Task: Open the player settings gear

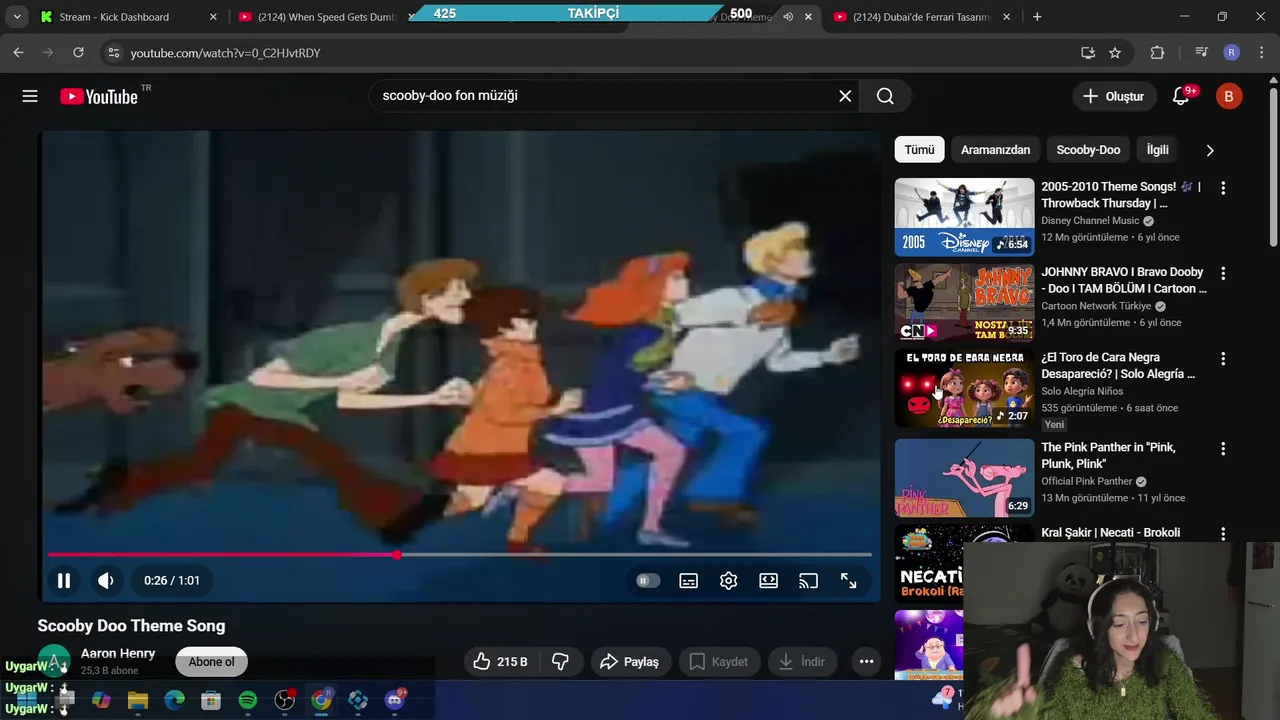Action: [x=729, y=580]
